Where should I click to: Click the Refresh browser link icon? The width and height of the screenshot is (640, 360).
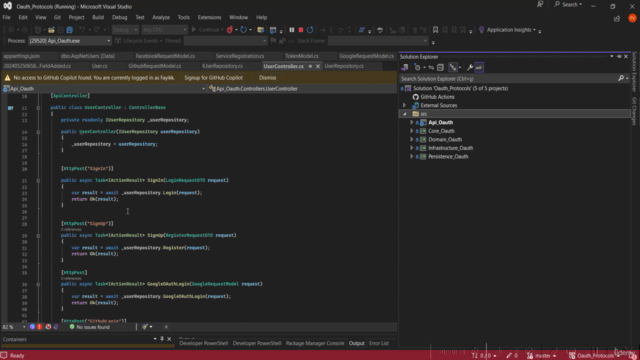(x=244, y=30)
